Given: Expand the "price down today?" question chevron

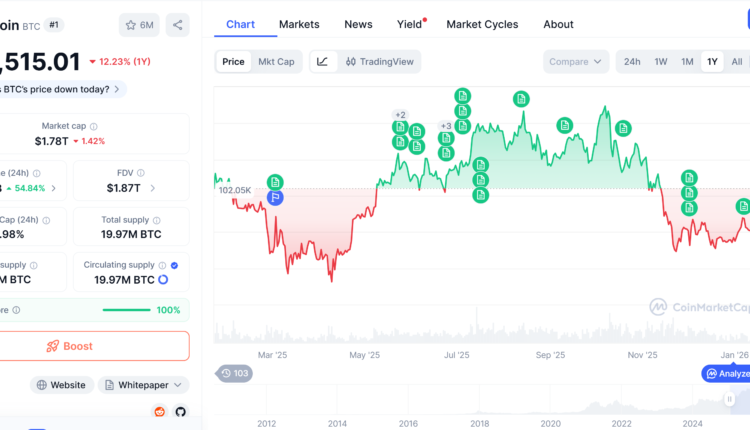Looking at the screenshot, I should [116, 89].
